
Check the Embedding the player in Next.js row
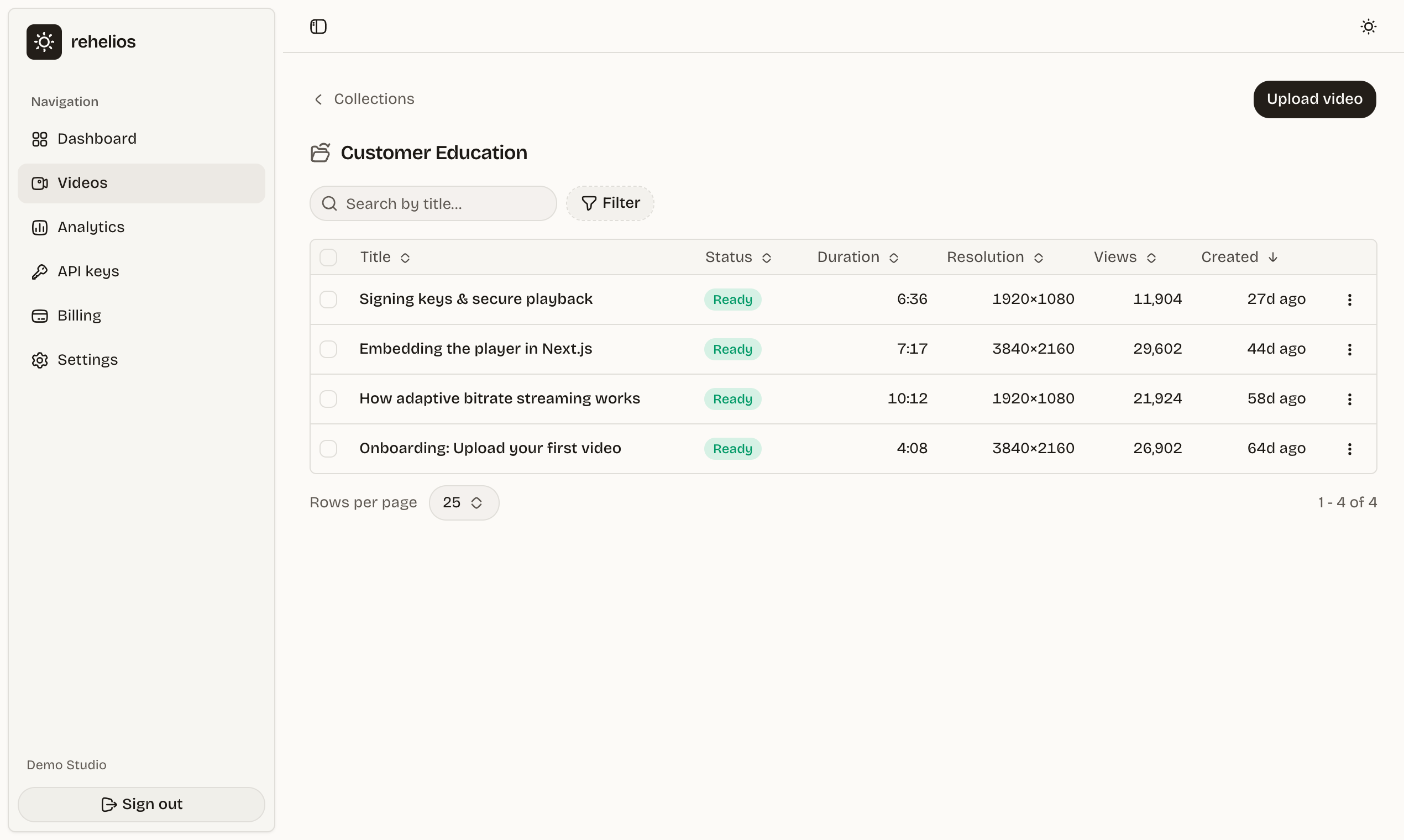(328, 349)
